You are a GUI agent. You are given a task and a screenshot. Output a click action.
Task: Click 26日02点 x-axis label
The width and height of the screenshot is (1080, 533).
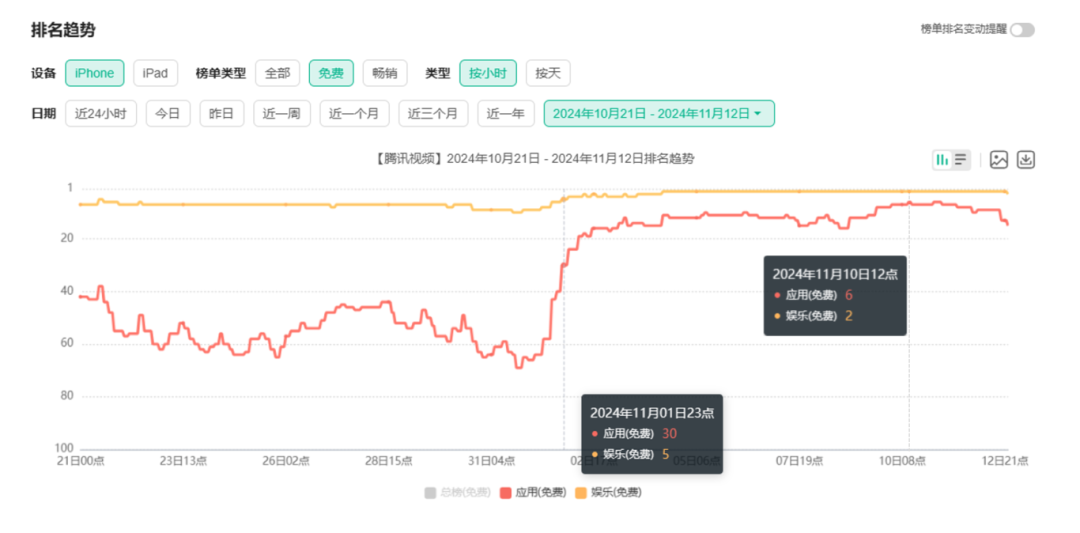pos(286,461)
